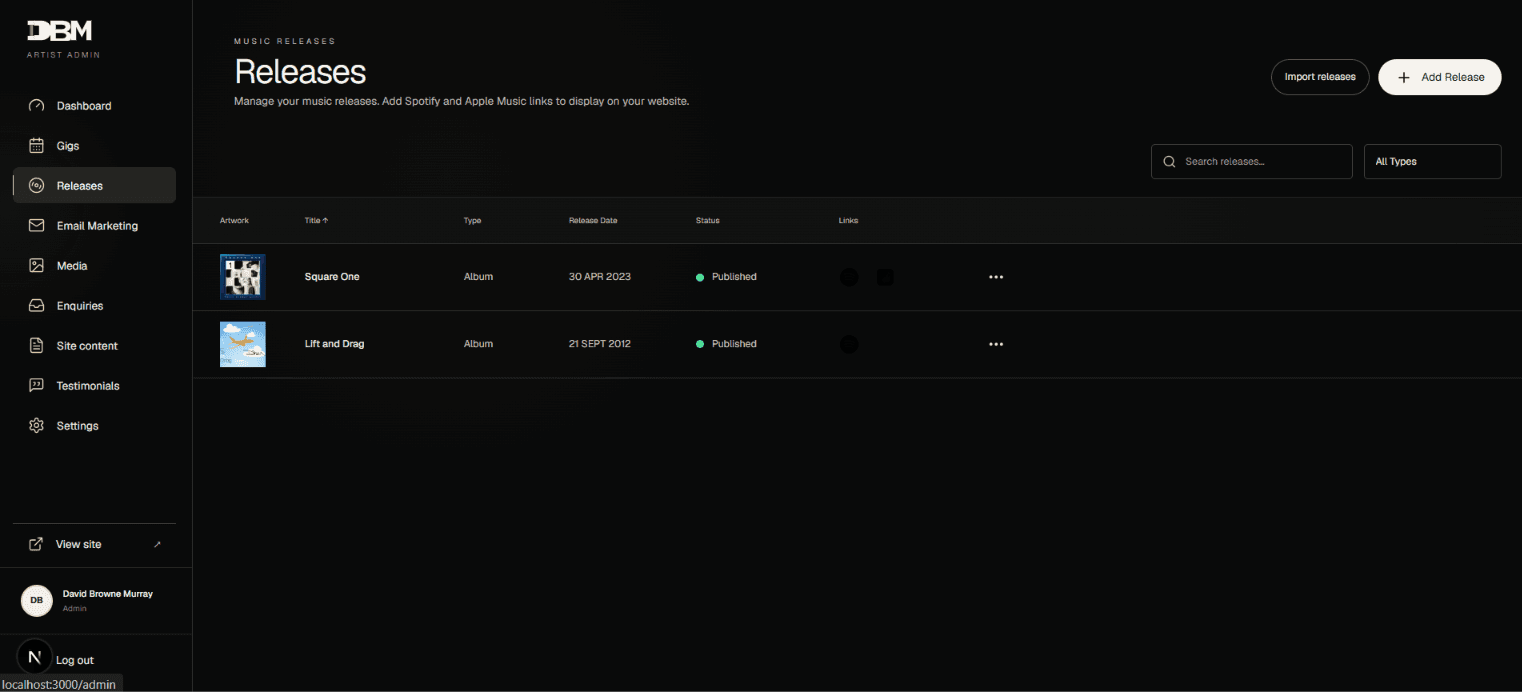1522x692 pixels.
Task: Click Published status of Square One
Action: (726, 277)
